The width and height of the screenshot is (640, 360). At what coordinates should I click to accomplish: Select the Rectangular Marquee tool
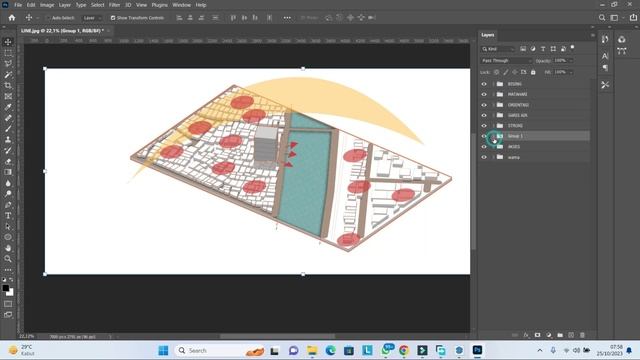coord(8,53)
